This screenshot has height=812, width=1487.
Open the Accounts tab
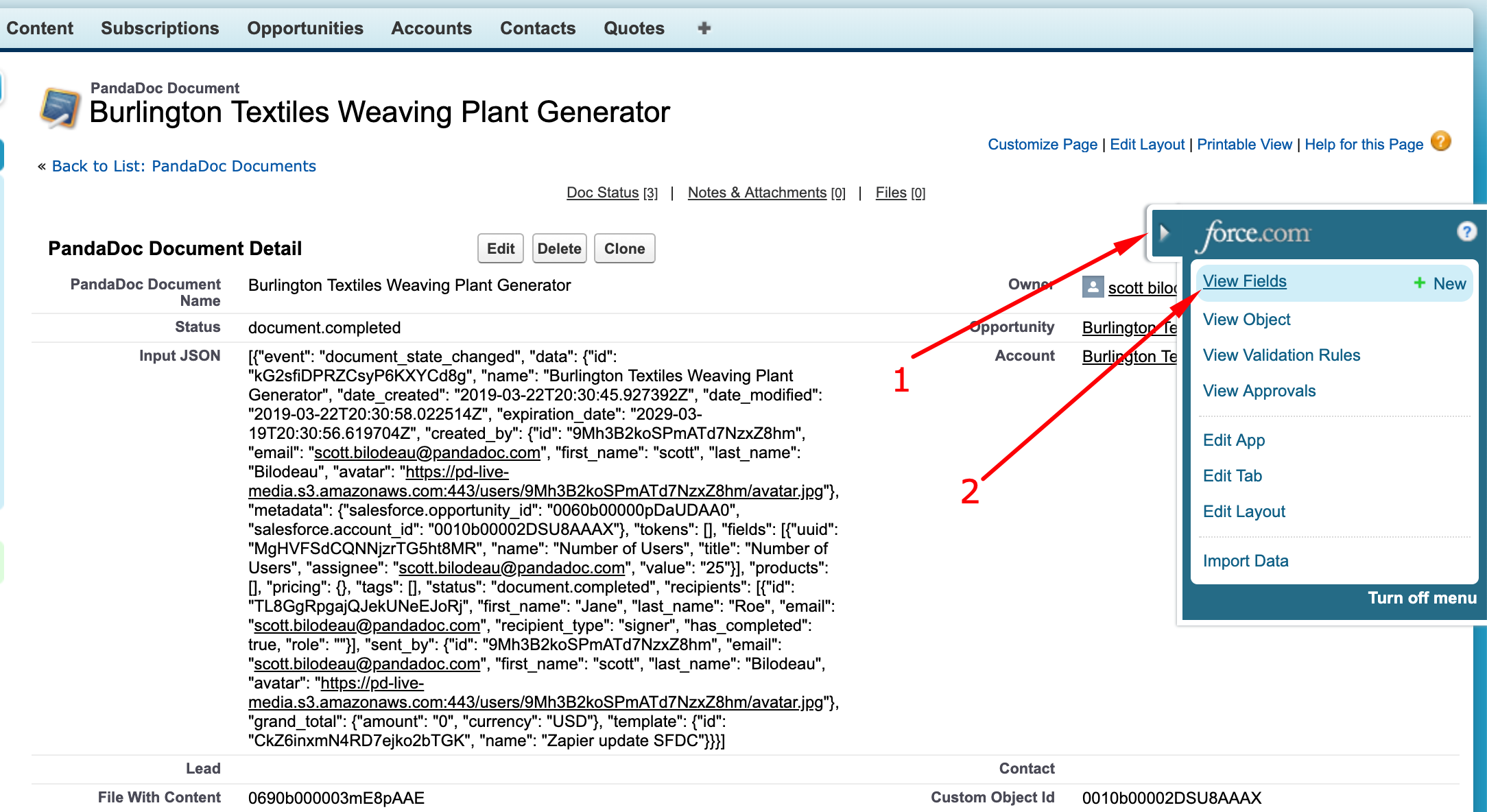click(431, 28)
